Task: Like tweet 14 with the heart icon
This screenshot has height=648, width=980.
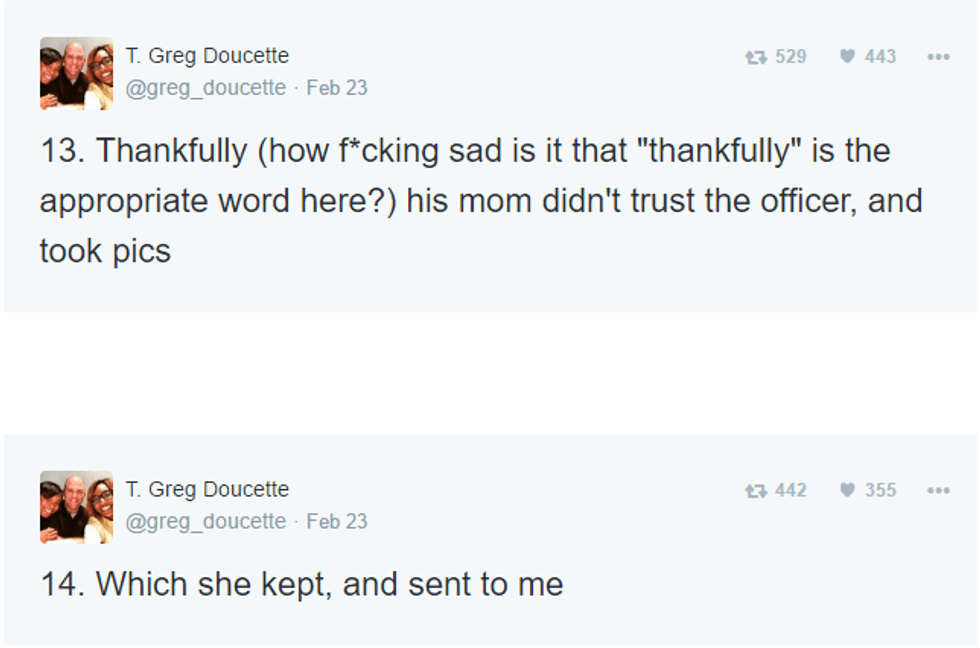Action: (x=848, y=491)
